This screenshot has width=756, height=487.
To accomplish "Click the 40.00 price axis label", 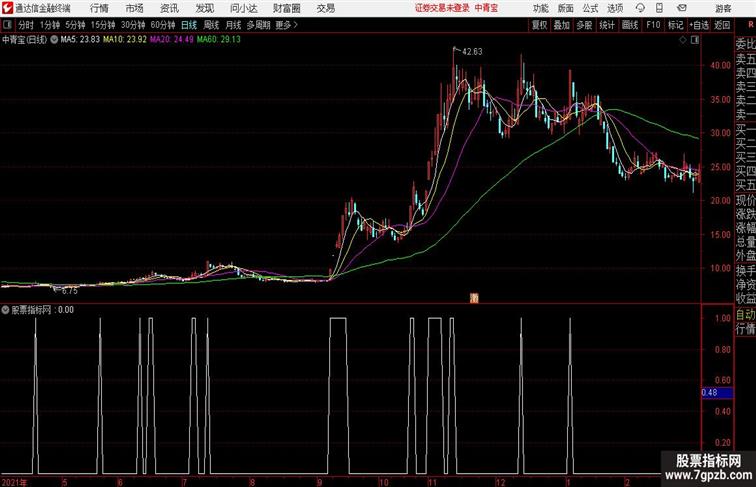I will coord(721,66).
